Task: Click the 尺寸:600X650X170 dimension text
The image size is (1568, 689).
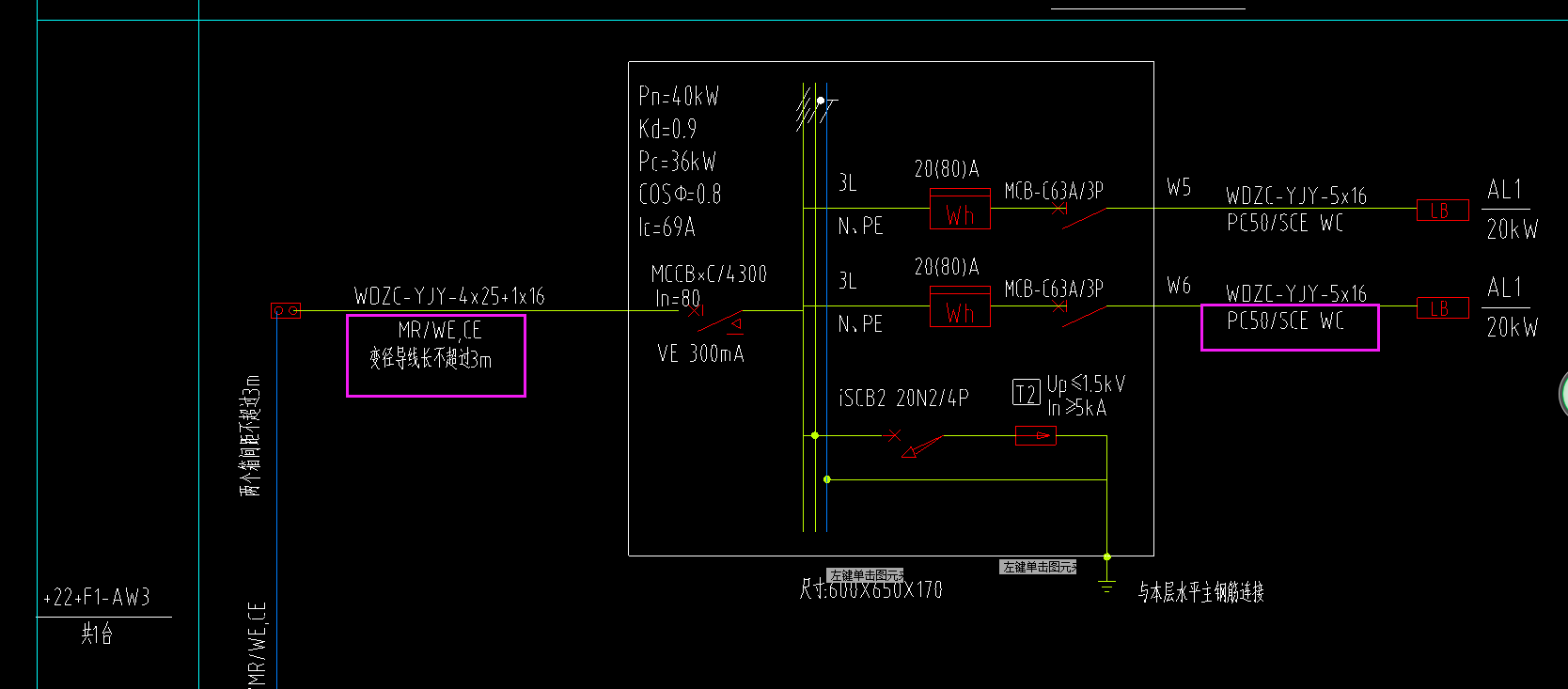Action: (871, 589)
